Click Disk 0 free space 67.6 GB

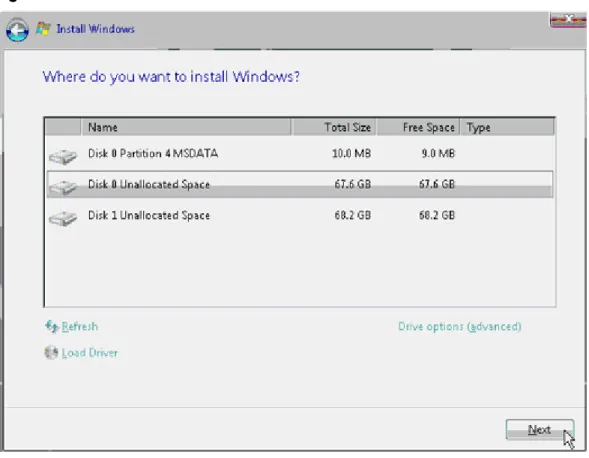(437, 184)
